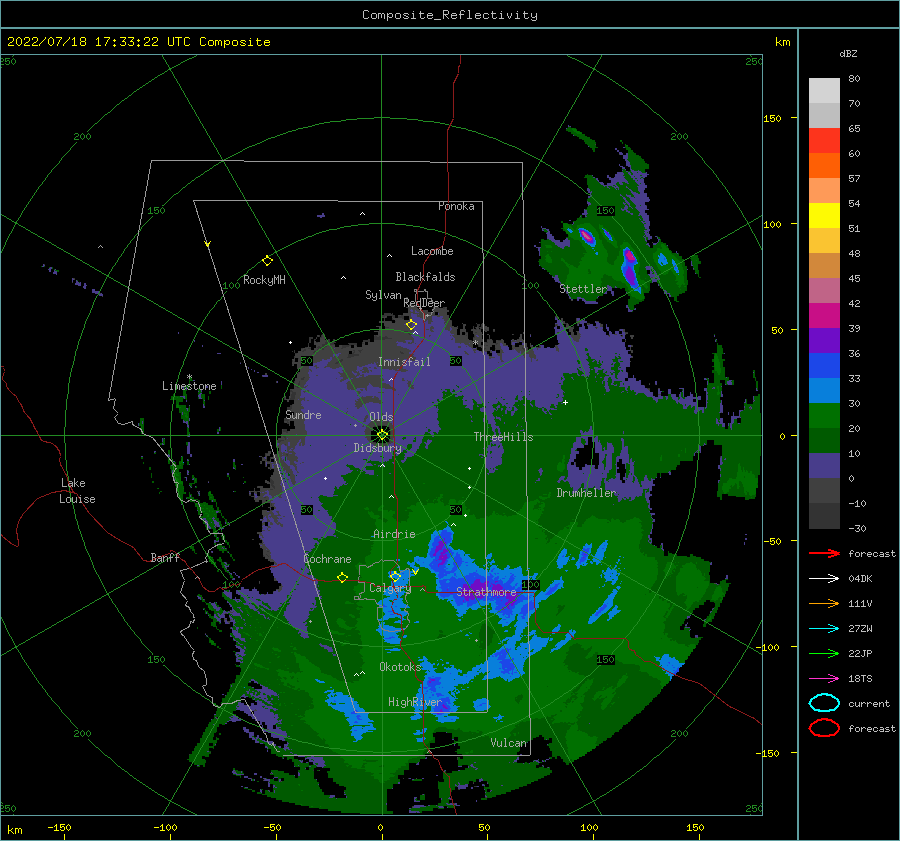Select the orange 111V arrow icon
The height and width of the screenshot is (841, 900).
pos(824,603)
